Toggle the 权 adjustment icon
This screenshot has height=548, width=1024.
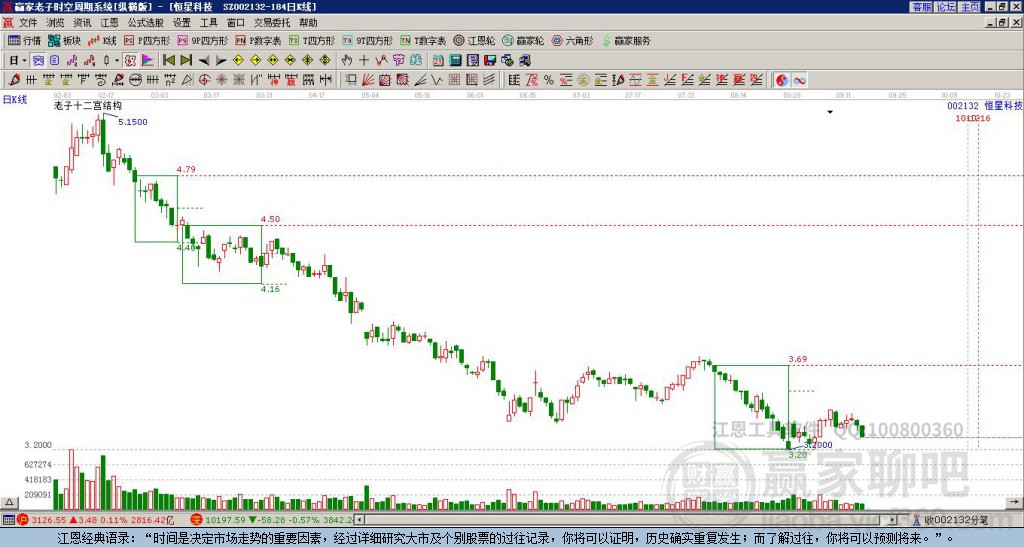coord(130,61)
